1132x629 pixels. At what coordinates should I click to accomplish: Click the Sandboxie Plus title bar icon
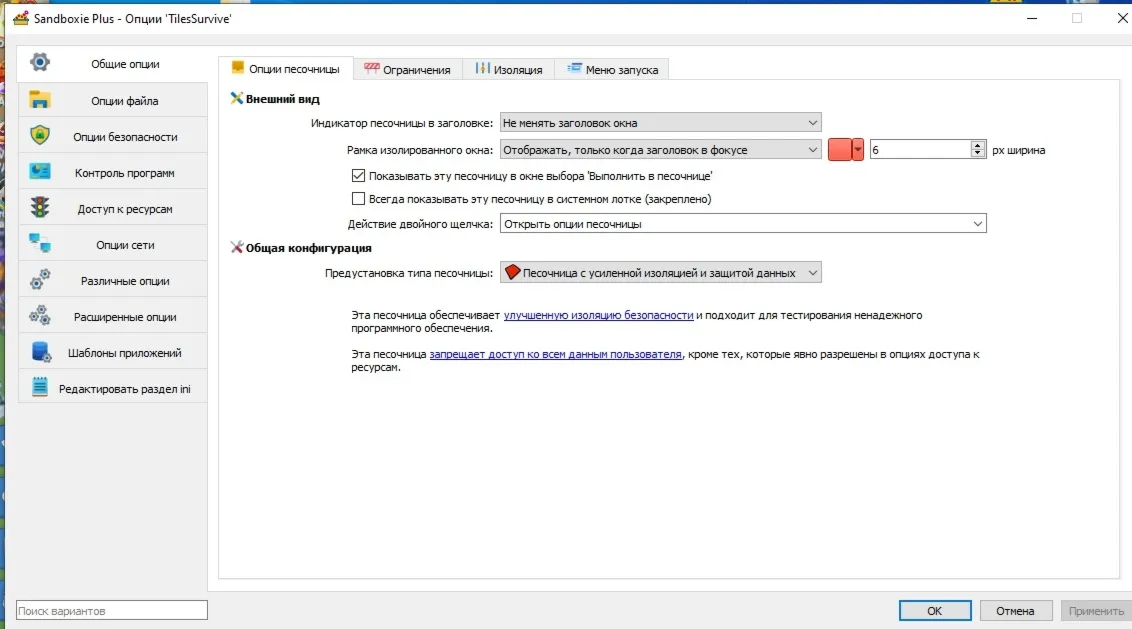(21, 18)
